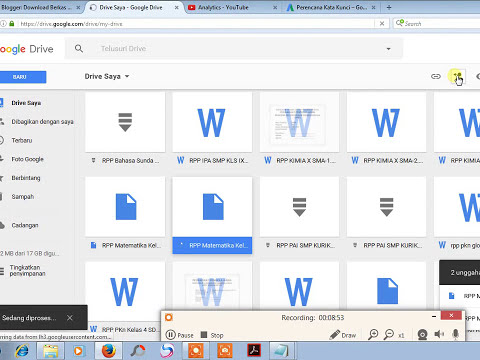Click the 2 unggahan upload panel header
Viewport: 480px width, 360px height.
(x=460, y=272)
